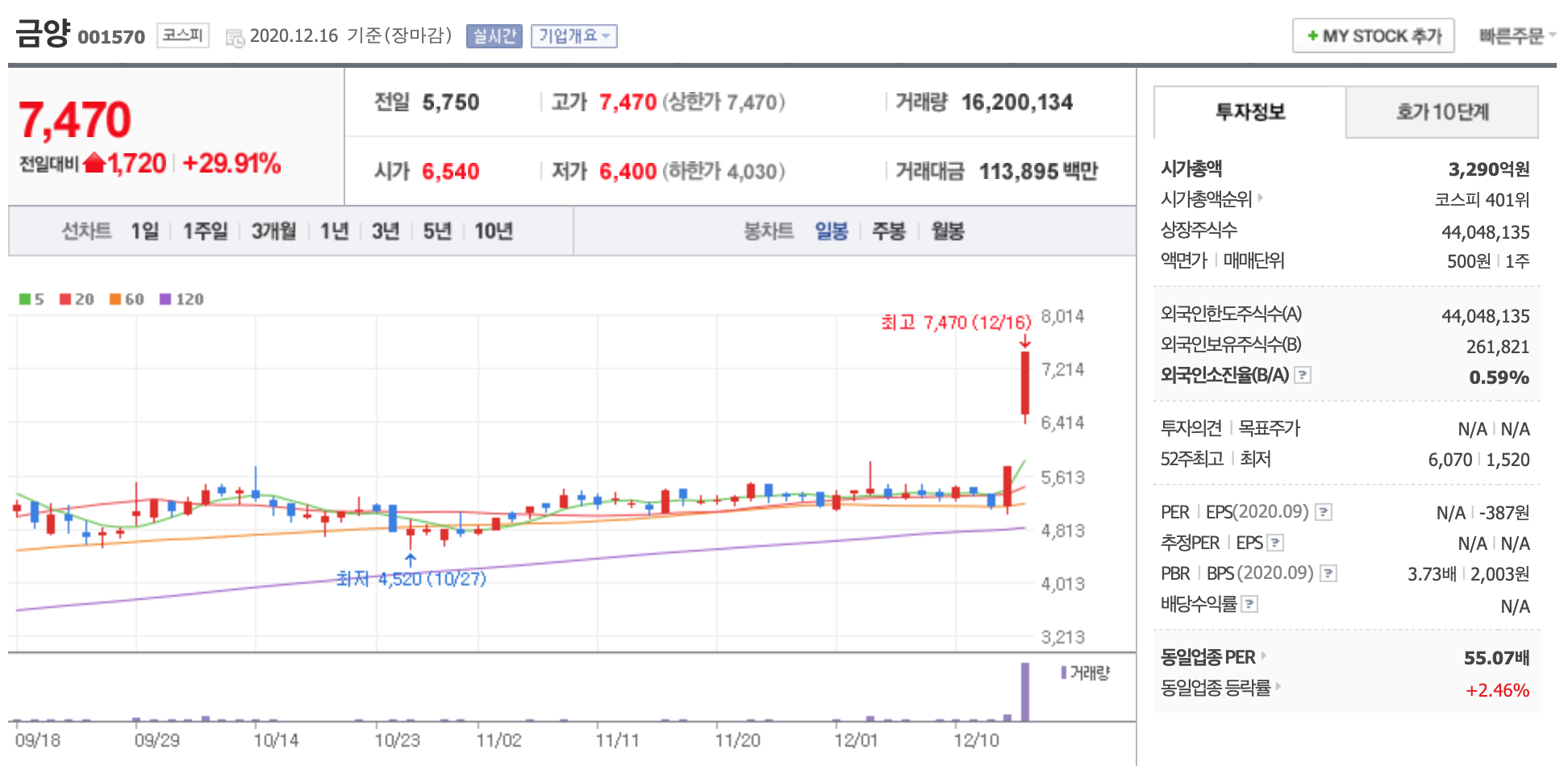This screenshot has height=766, width=1568.
Task: Expand the 동일업종 등락률 arrow link
Action: [1278, 686]
